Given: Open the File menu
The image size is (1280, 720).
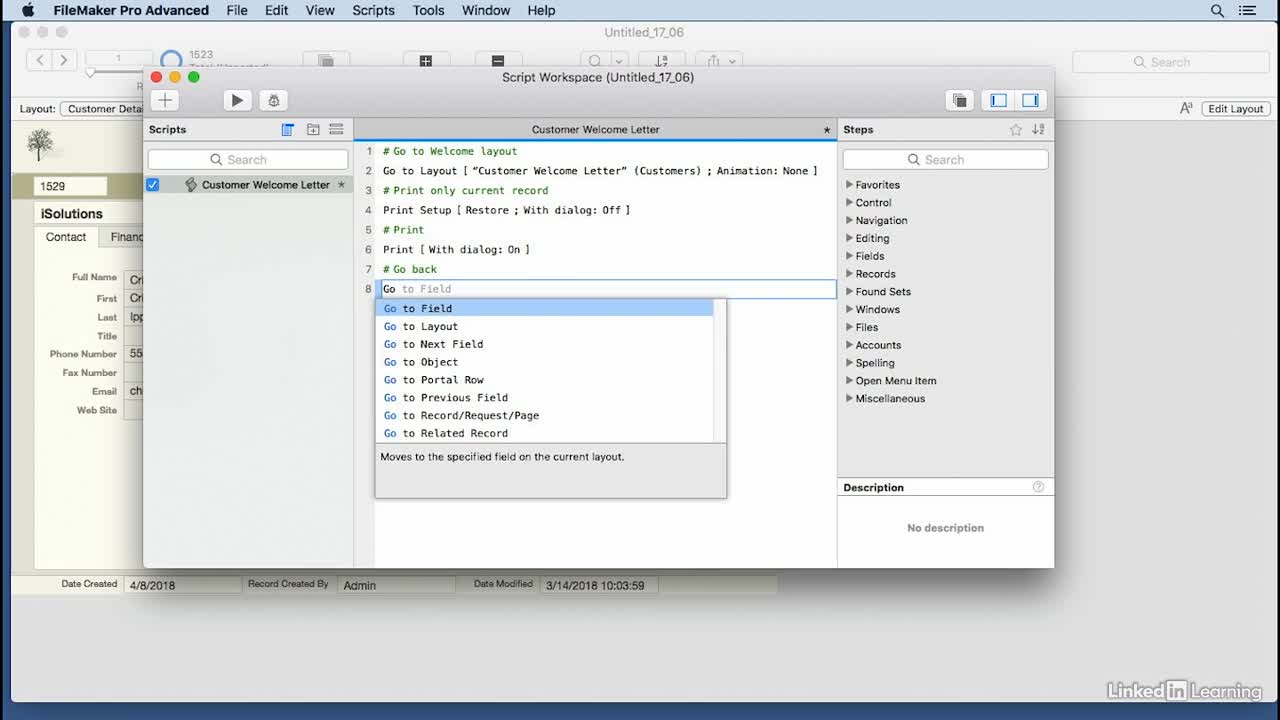Looking at the screenshot, I should pyautogui.click(x=237, y=10).
